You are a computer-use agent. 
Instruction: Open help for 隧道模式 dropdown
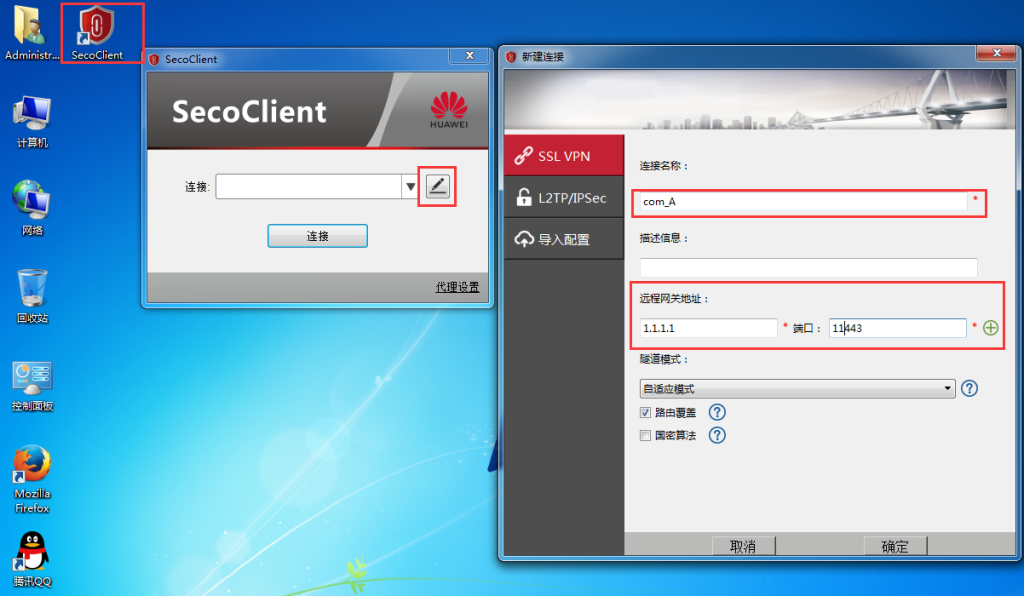[970, 388]
